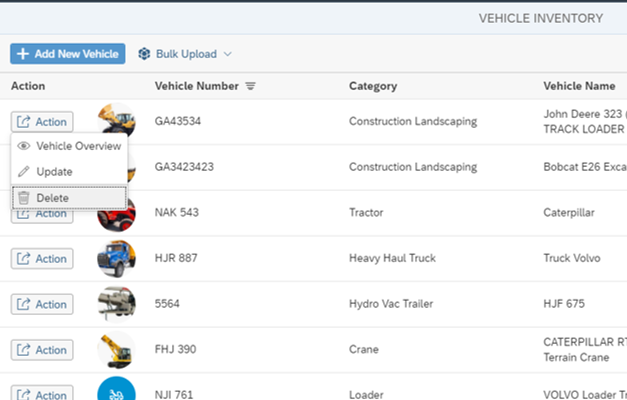Click the John Deere 323 vehicle name
This screenshot has width=627, height=400.
[x=585, y=122]
